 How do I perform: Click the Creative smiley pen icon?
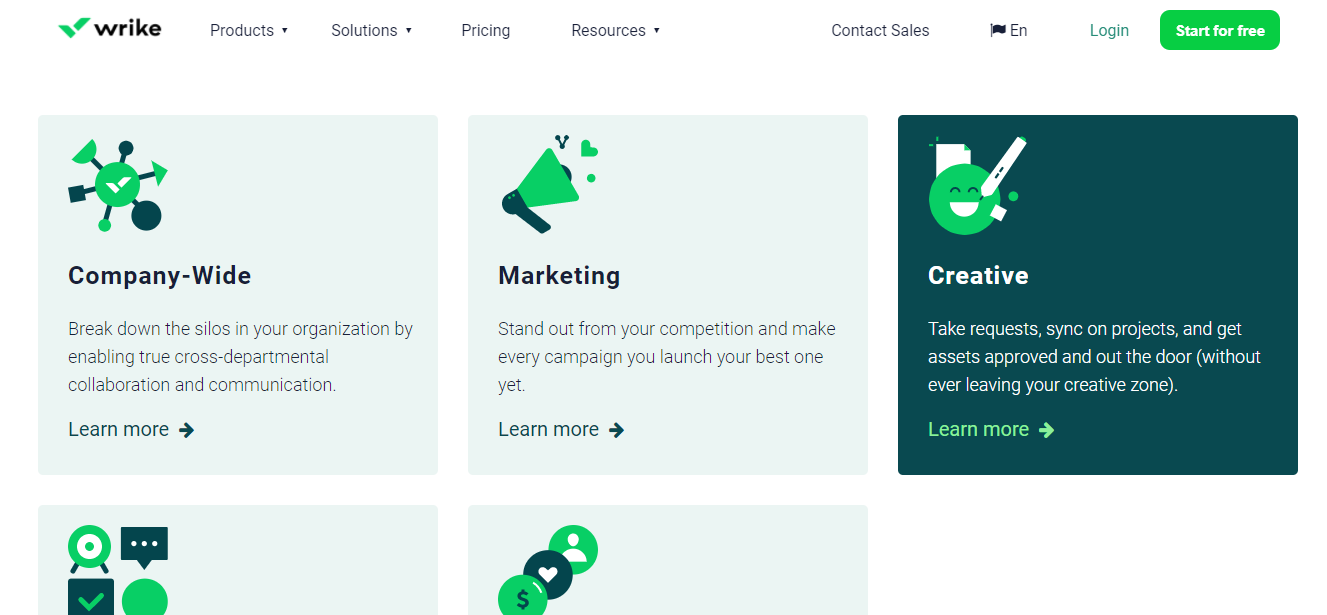[978, 185]
